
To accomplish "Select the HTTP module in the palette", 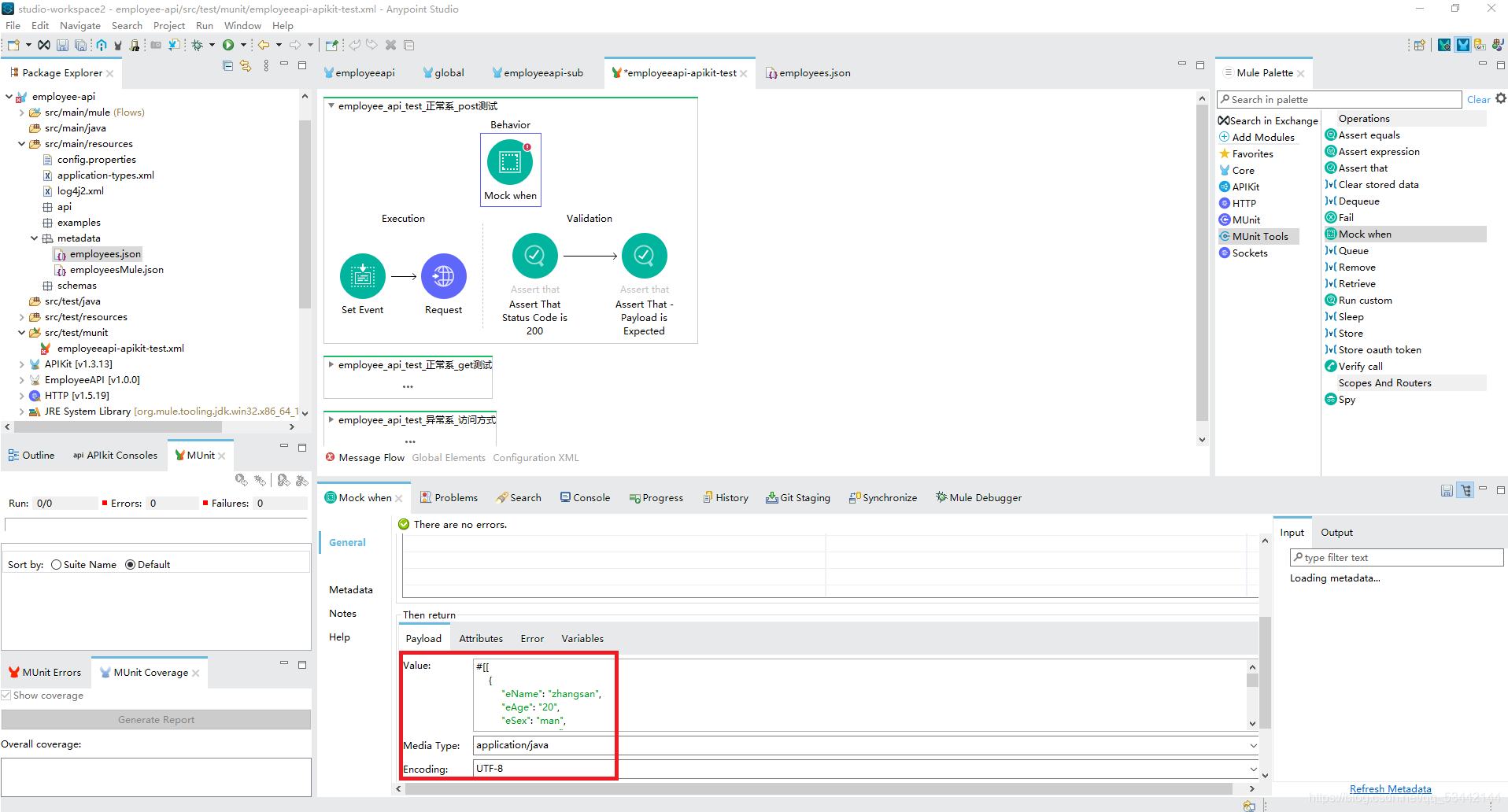I will pos(1237,203).
